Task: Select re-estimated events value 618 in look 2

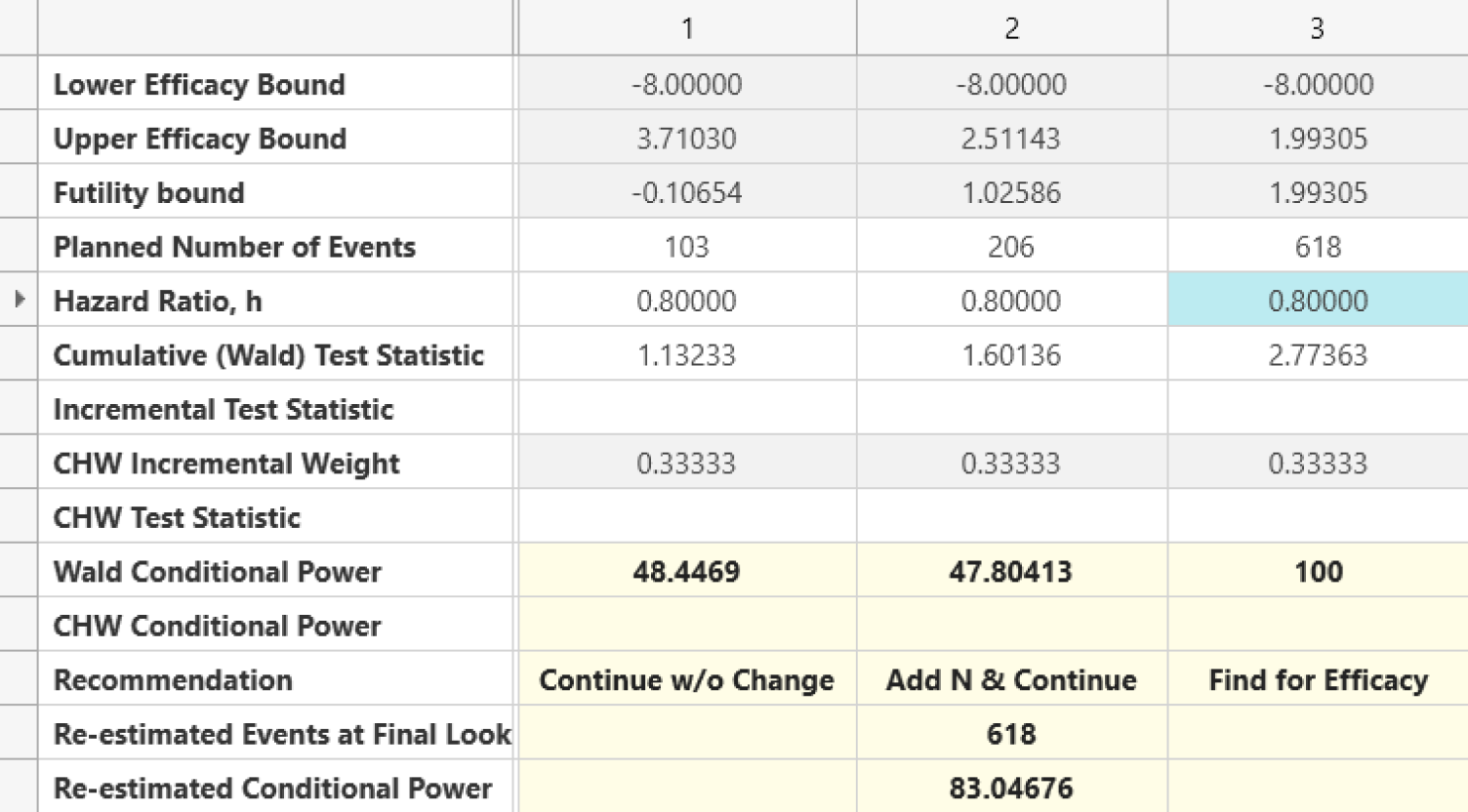Action: 1011,734
